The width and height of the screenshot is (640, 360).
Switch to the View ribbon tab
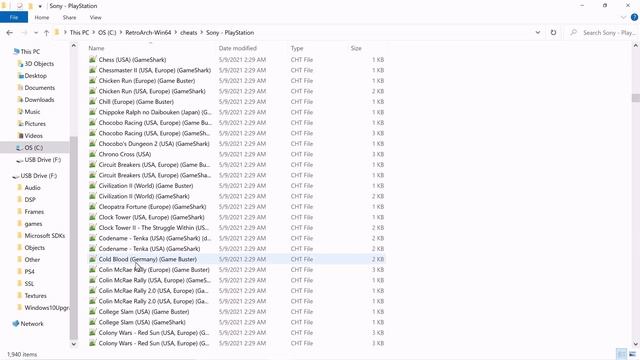click(x=96, y=18)
